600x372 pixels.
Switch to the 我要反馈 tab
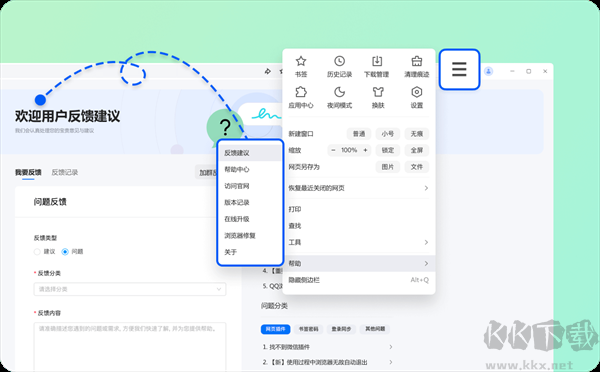[28, 172]
